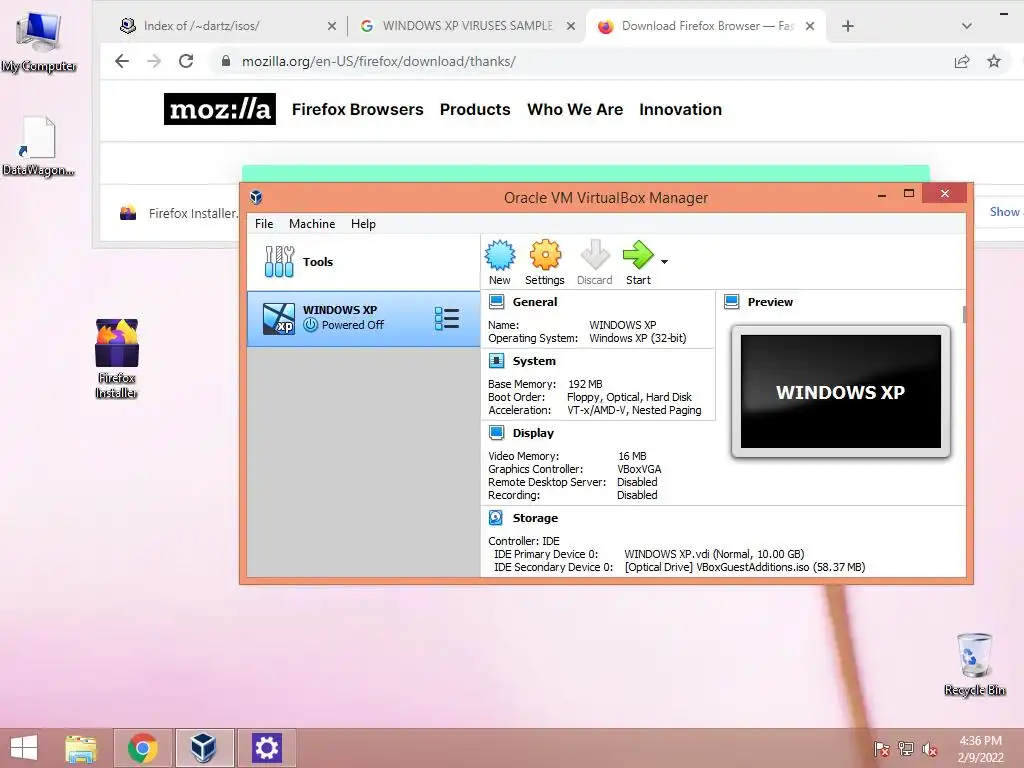Open the VirtualBox File menu
Viewport: 1024px width, 768px height.
264,224
